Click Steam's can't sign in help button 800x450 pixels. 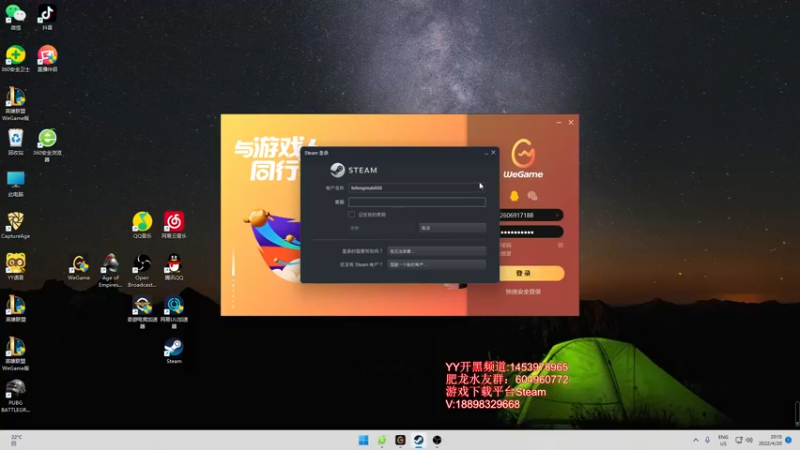436,251
